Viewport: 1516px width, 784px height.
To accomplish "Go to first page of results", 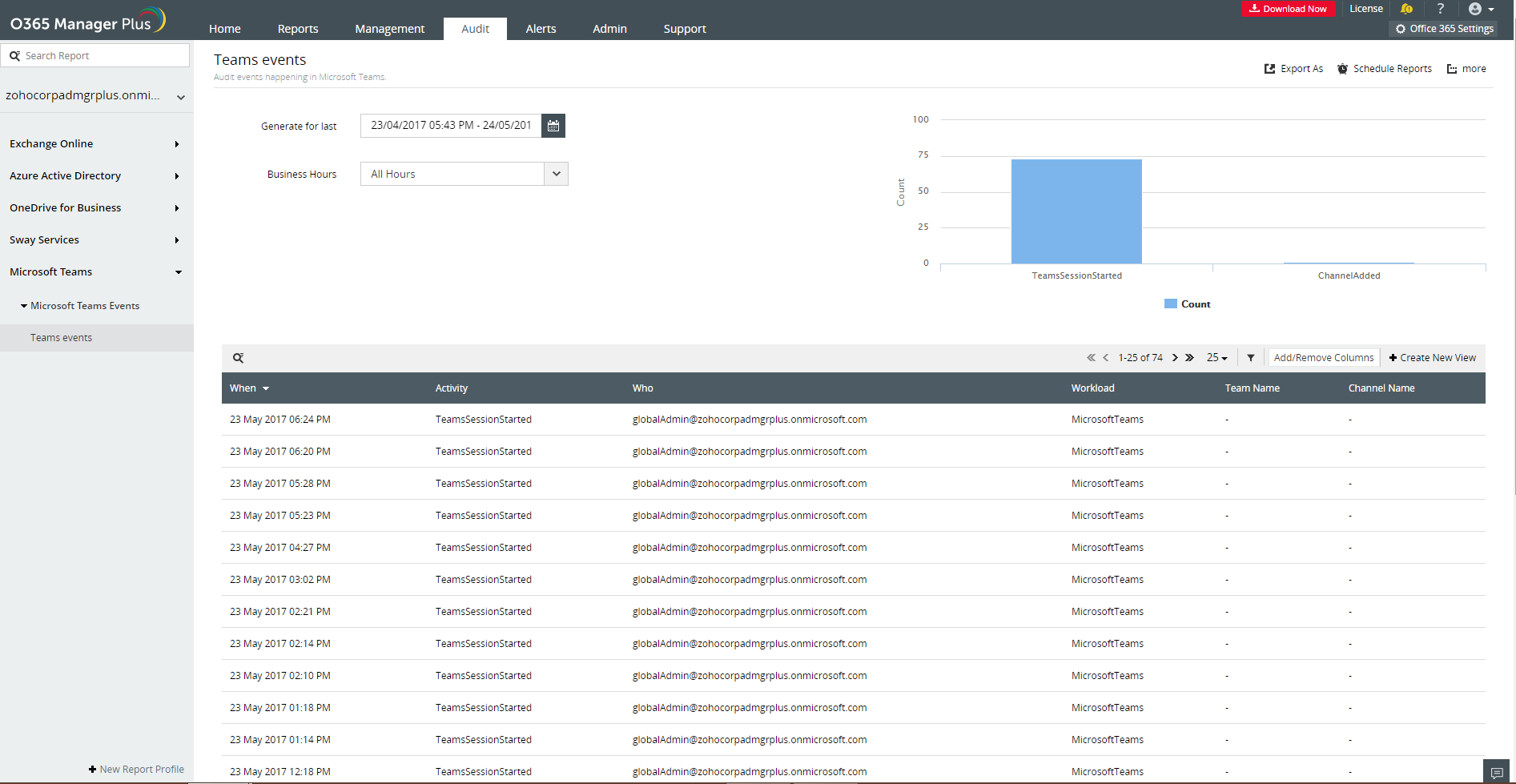I will tap(1091, 358).
